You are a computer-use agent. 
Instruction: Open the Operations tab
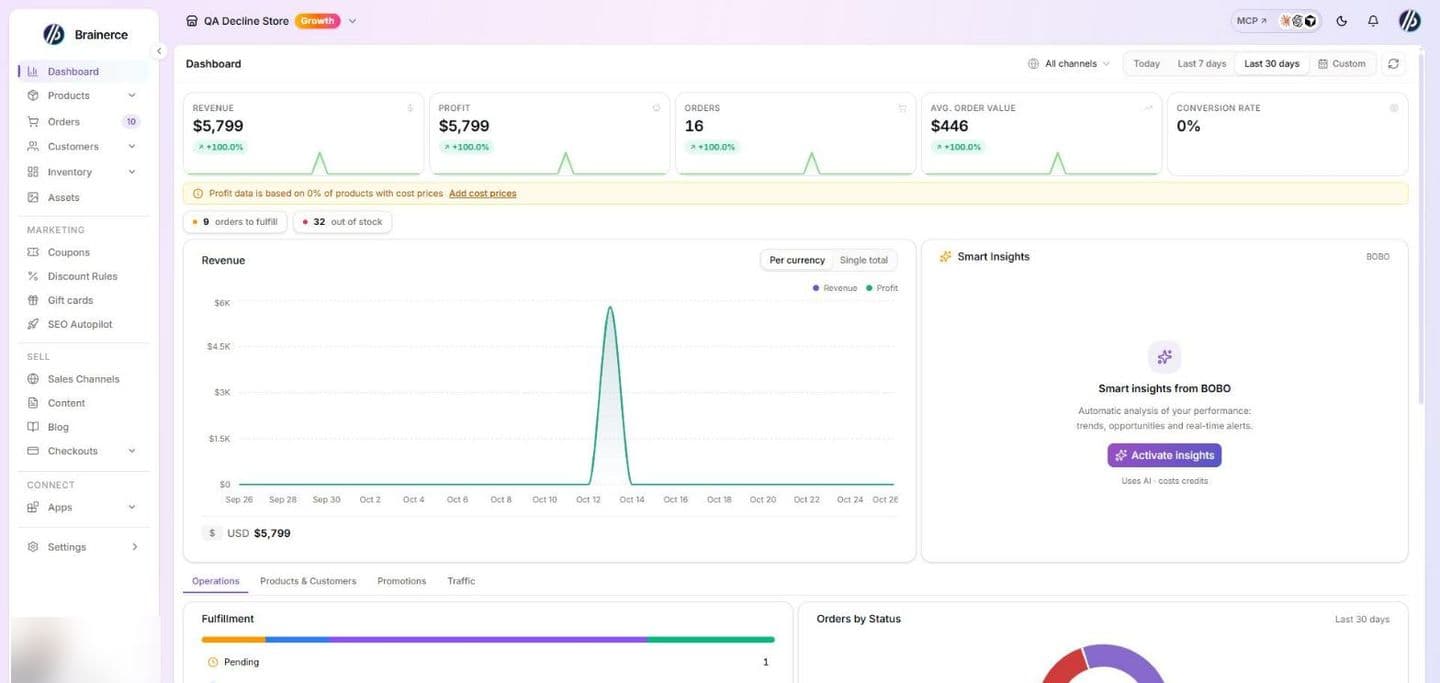click(x=216, y=581)
